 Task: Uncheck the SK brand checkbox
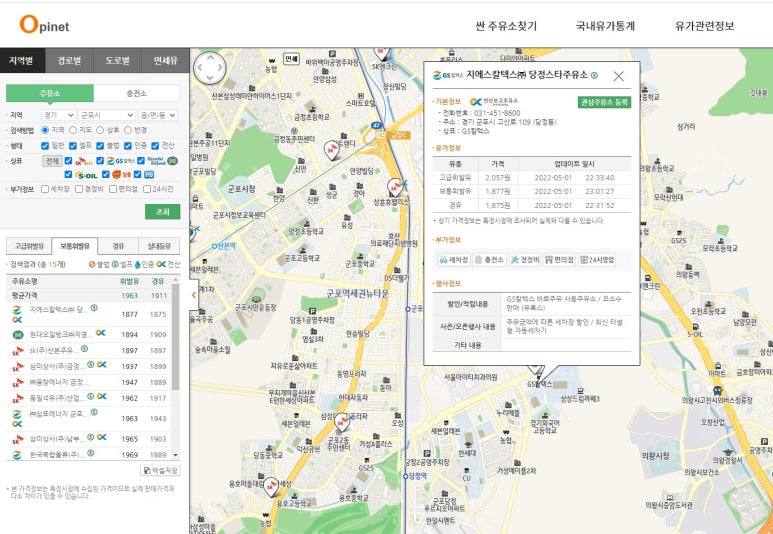coord(69,161)
